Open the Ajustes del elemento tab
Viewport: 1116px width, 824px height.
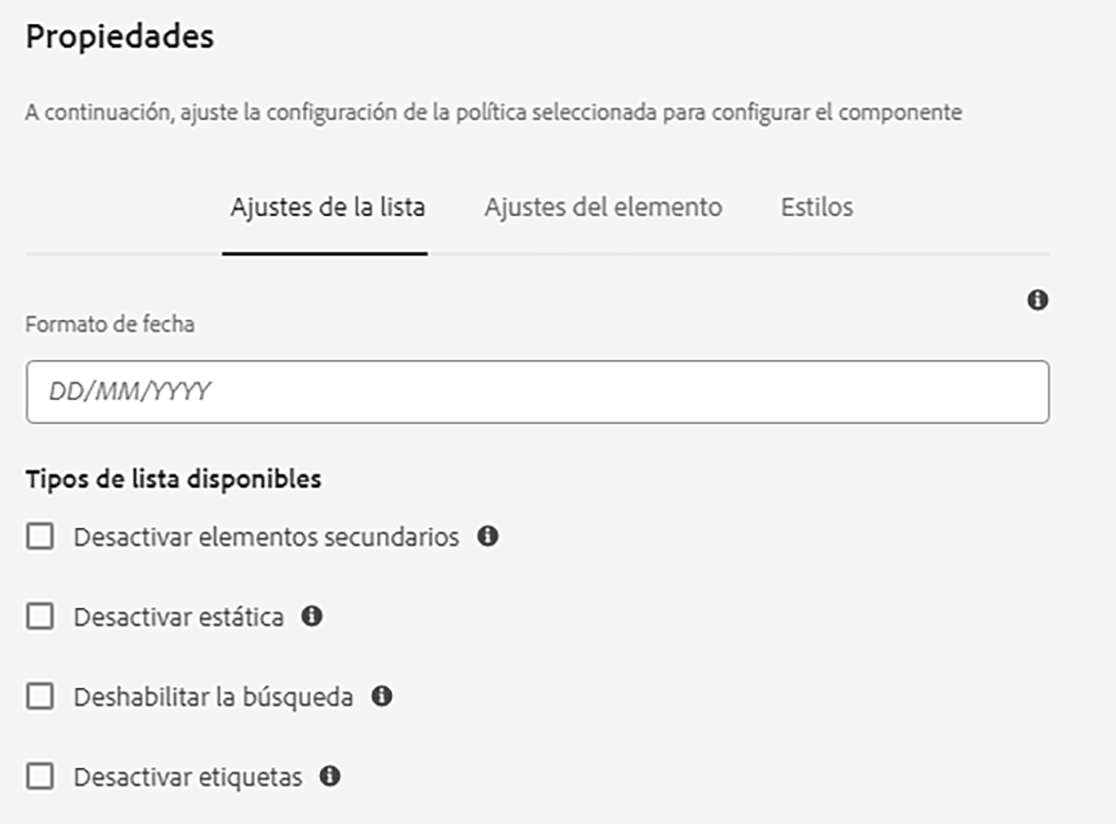tap(603, 207)
